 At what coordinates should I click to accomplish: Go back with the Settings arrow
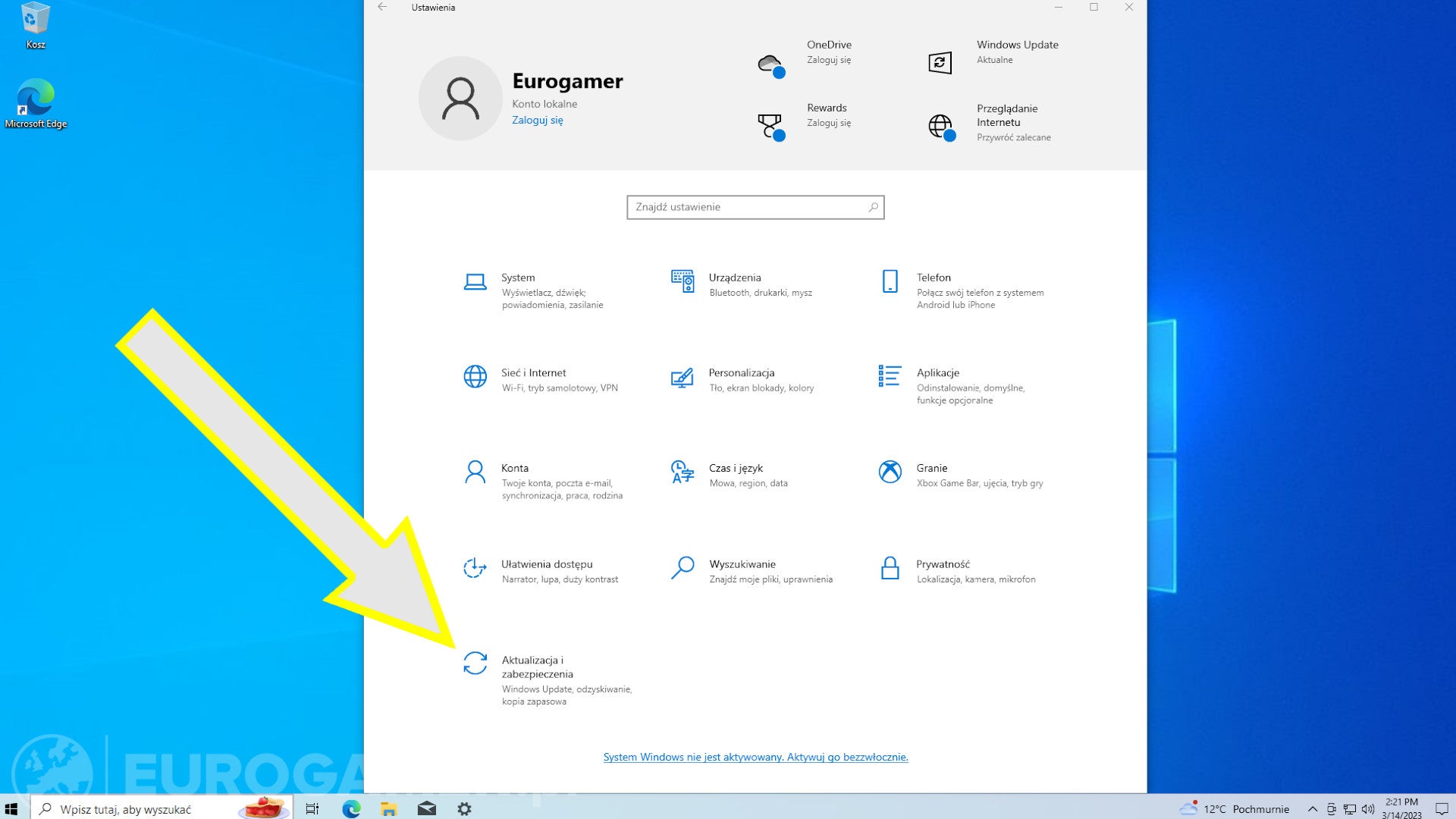tap(382, 7)
